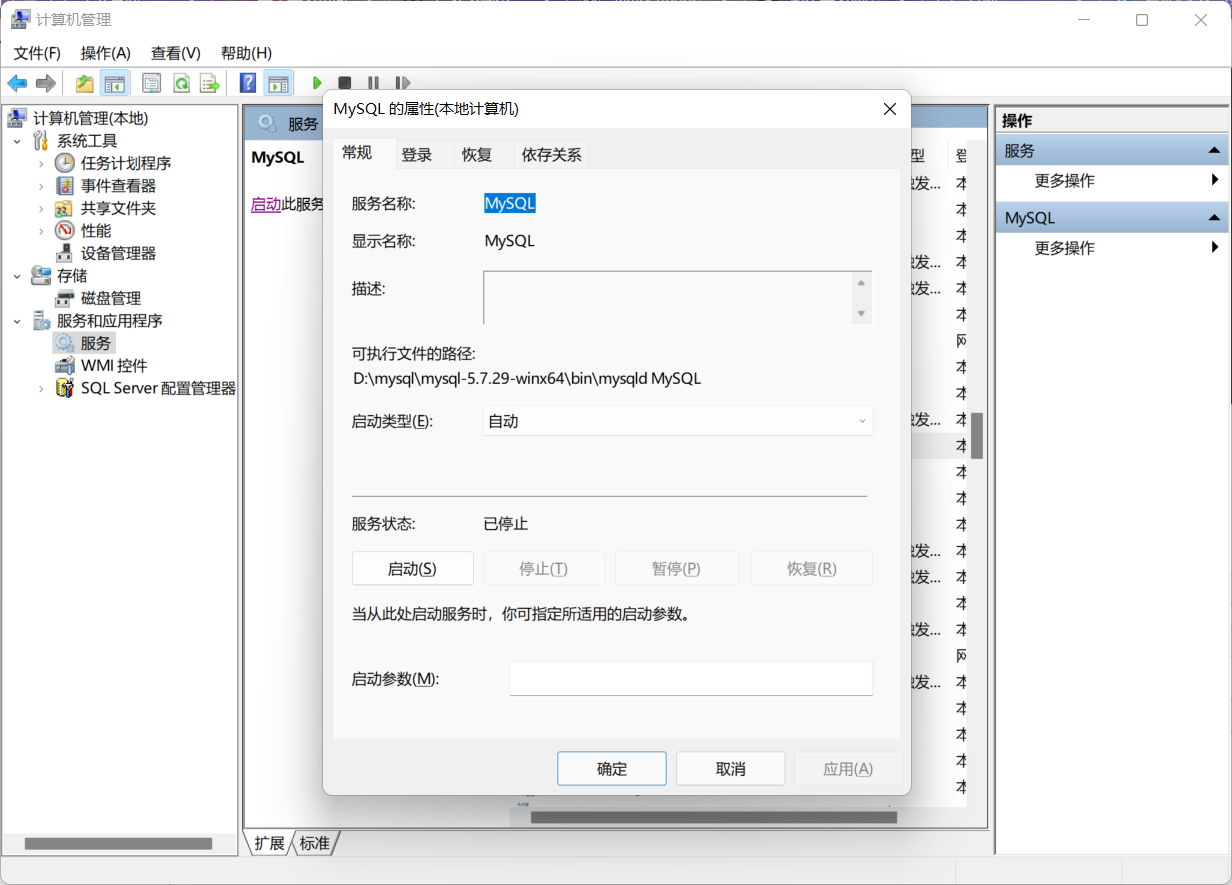Screen dimensions: 1232x885
Task: Switch to the 标准 view tab
Action: pyautogui.click(x=314, y=843)
